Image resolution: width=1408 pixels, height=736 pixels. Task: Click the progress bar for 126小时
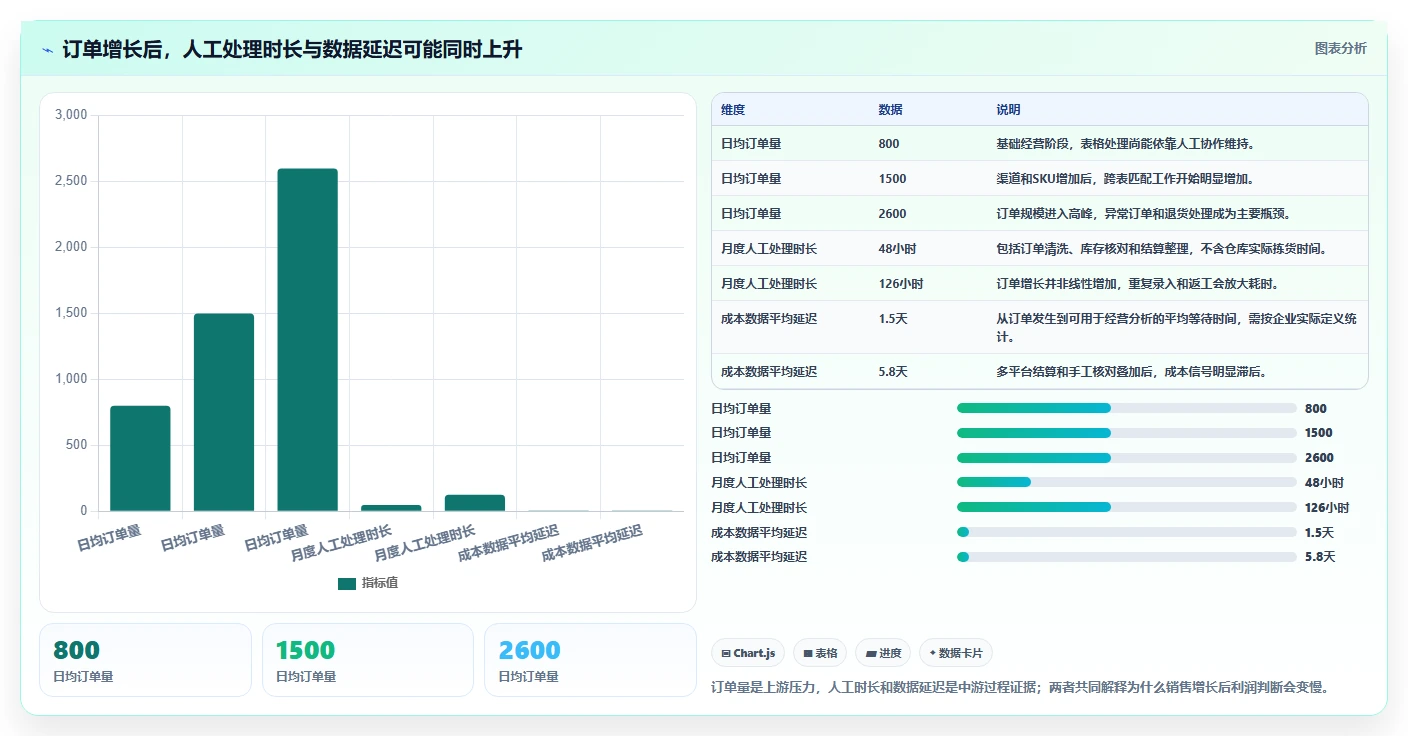[1127, 507]
